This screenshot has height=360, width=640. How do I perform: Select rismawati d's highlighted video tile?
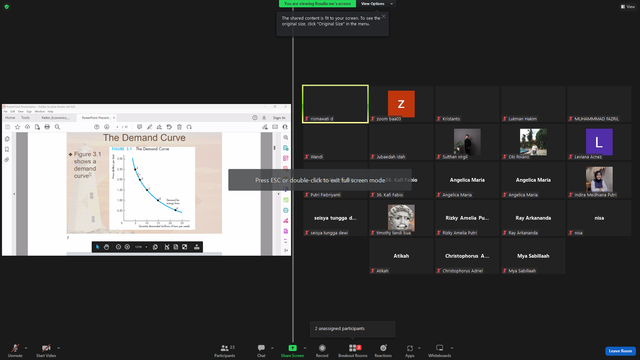point(335,104)
